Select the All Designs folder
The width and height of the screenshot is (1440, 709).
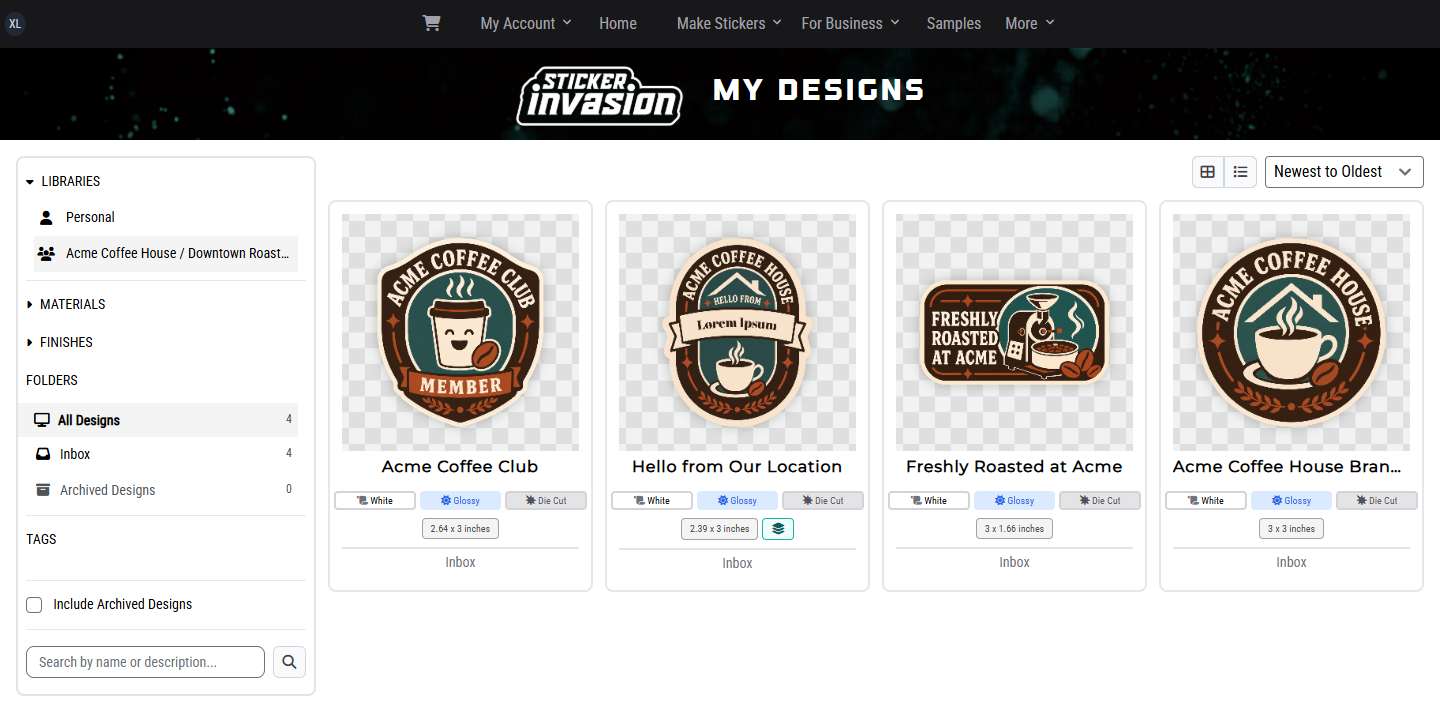pyautogui.click(x=158, y=420)
